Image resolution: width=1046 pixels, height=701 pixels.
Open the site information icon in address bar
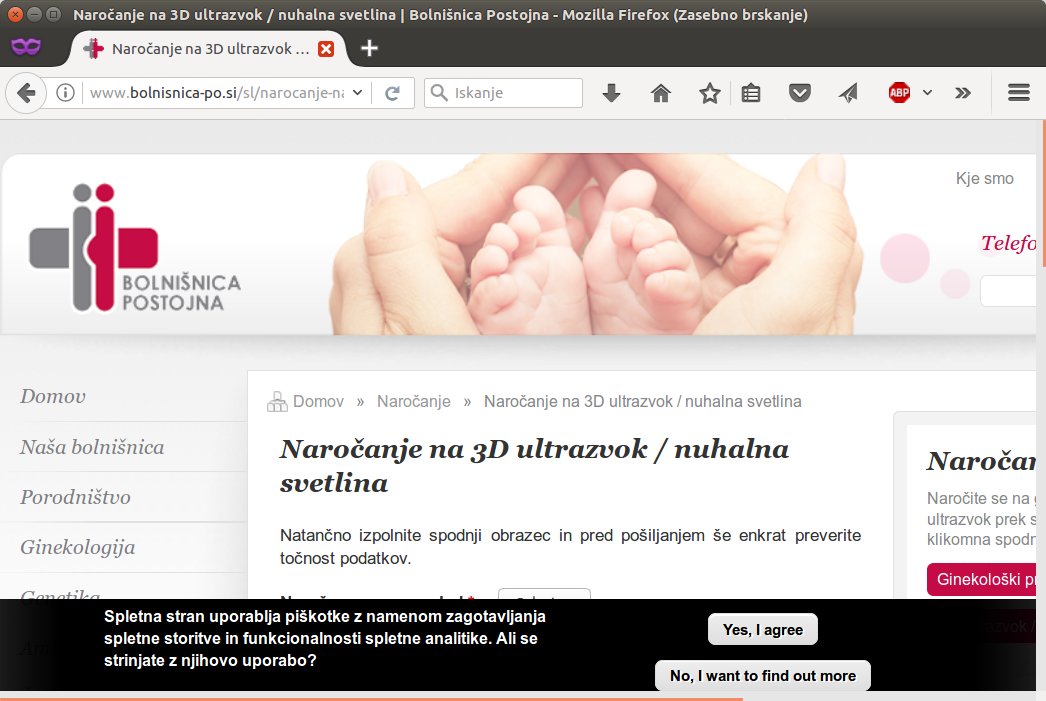point(65,93)
